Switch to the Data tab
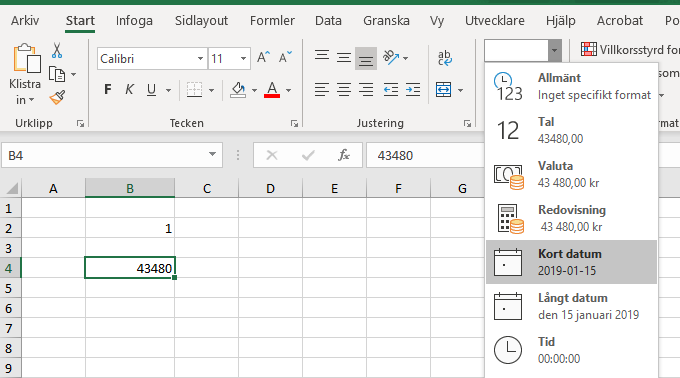Image resolution: width=680 pixels, height=378 pixels. (328, 20)
